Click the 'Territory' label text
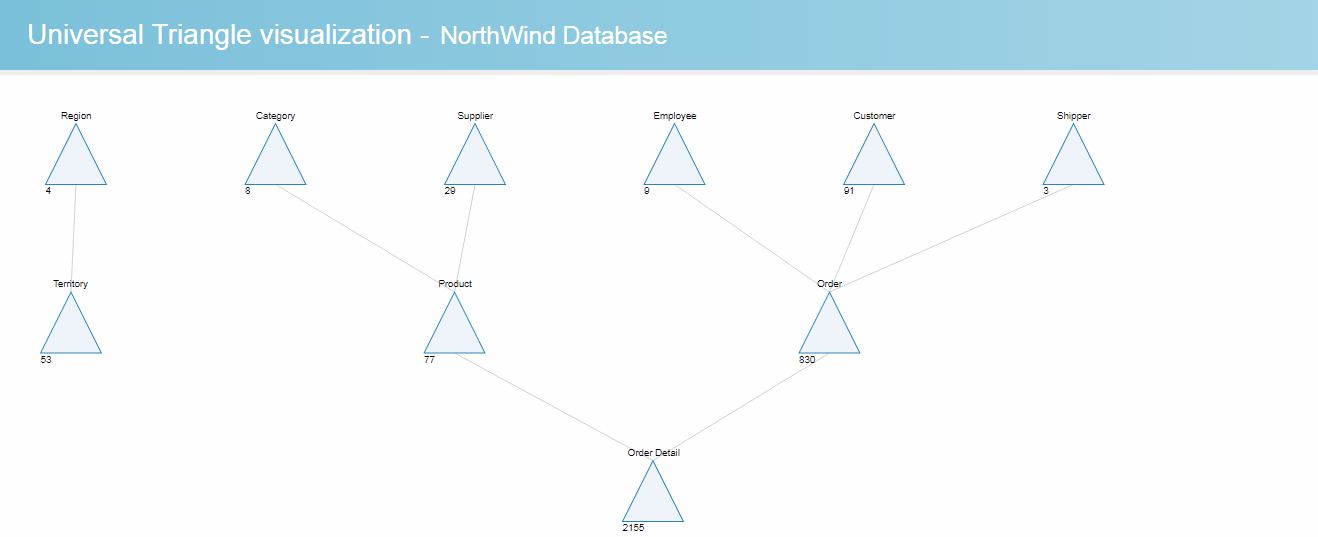The image size is (1318, 537). point(71,284)
